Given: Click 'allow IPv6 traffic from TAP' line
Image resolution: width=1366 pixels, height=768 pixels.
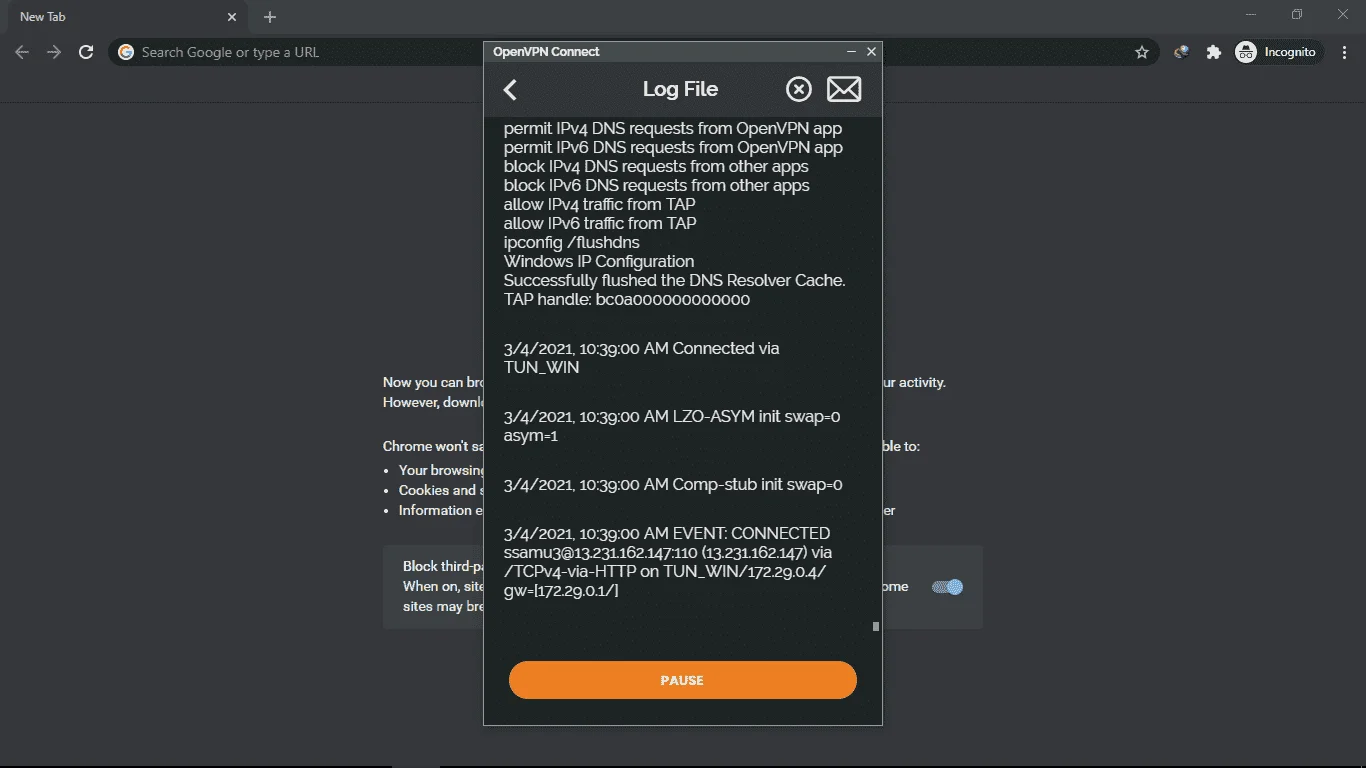Looking at the screenshot, I should tap(600, 223).
